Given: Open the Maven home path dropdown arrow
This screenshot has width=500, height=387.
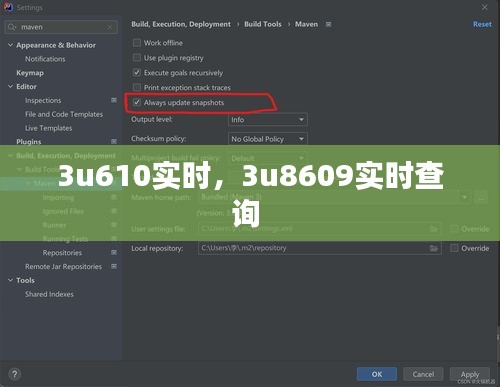Looking at the screenshot, I should click(x=464, y=197).
